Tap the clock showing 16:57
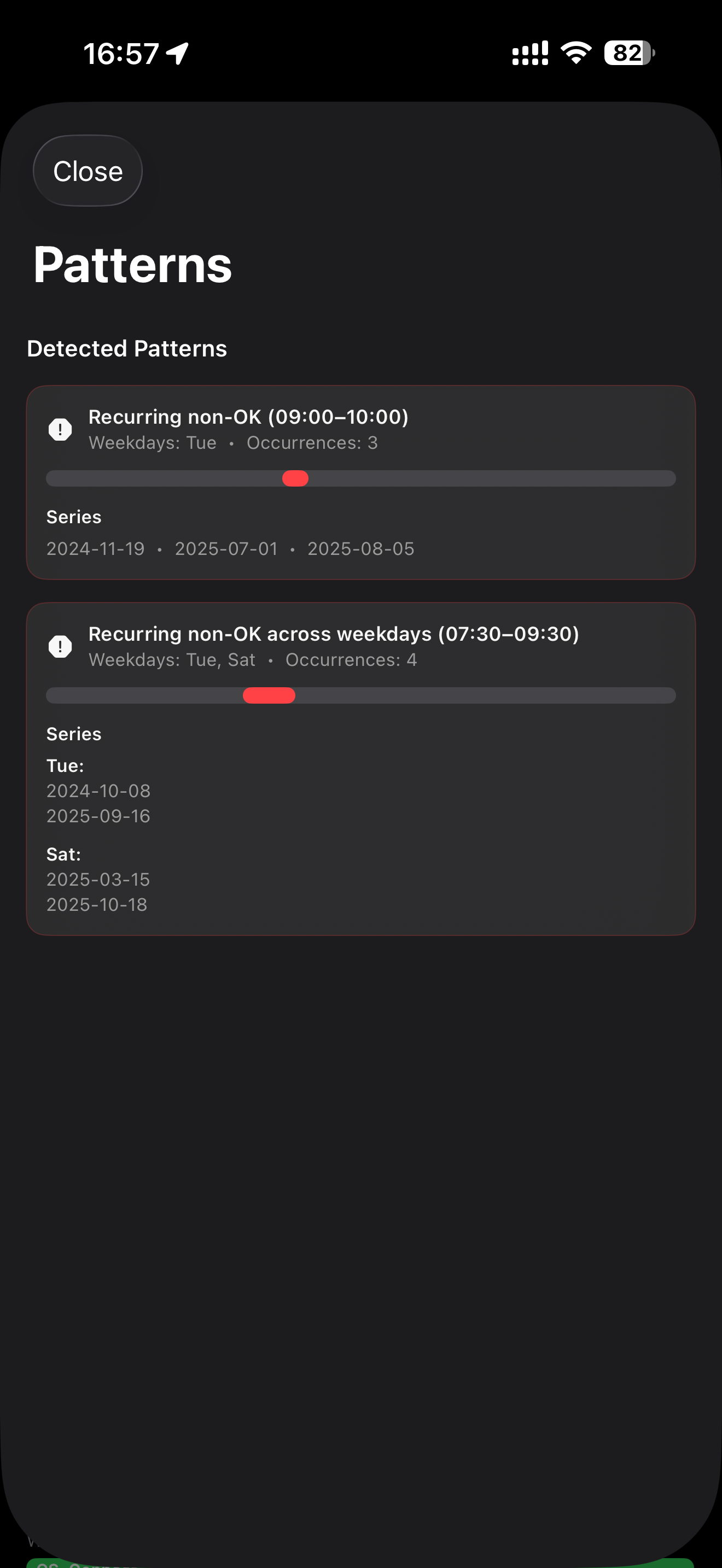The width and height of the screenshot is (722, 1568). pyautogui.click(x=120, y=54)
